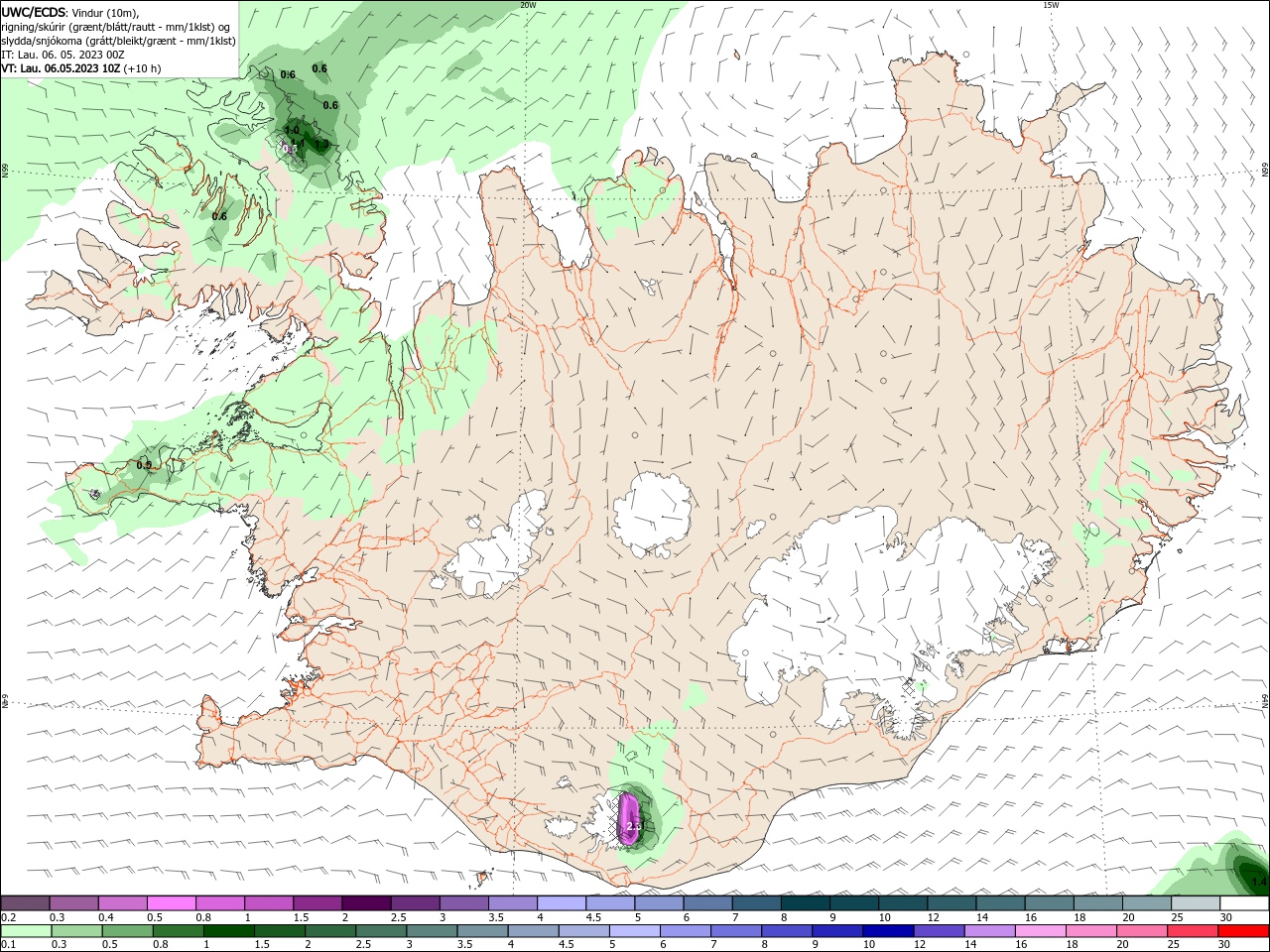The height and width of the screenshot is (952, 1270).
Task: Select the dark purple snow swatch starting at 2
Action: coord(365,902)
